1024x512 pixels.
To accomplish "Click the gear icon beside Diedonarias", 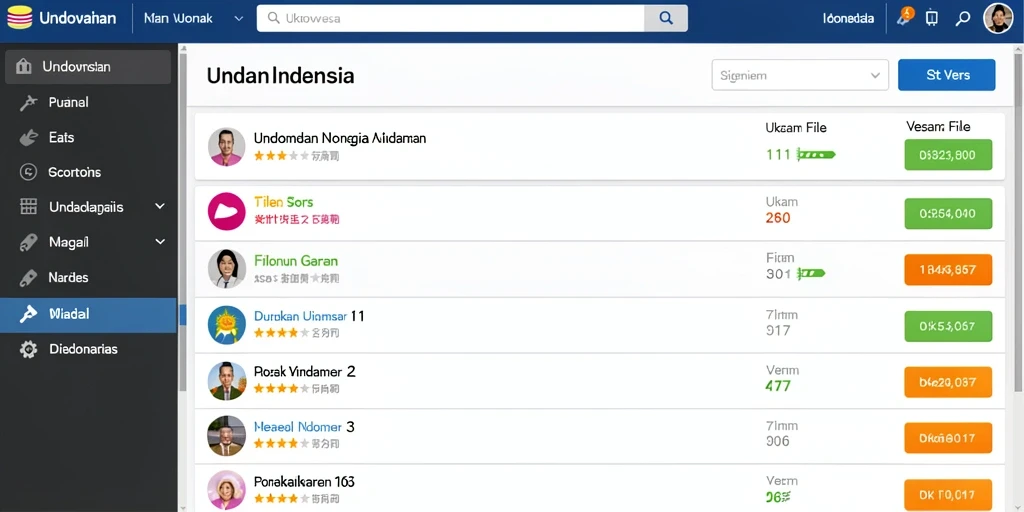I will pyautogui.click(x=28, y=349).
